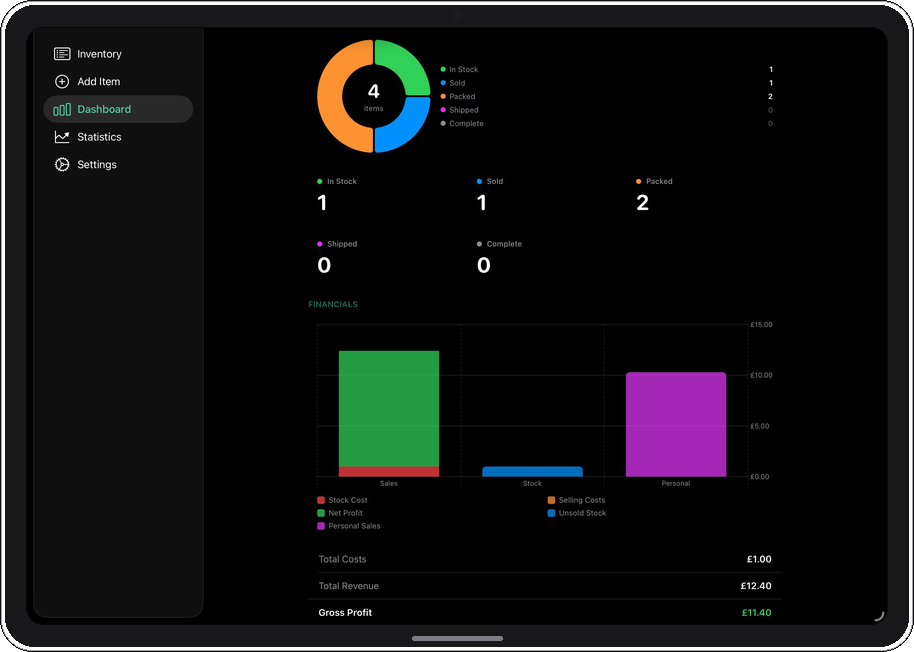Open the Add Item page
Image resolution: width=914 pixels, height=652 pixels.
(x=118, y=82)
